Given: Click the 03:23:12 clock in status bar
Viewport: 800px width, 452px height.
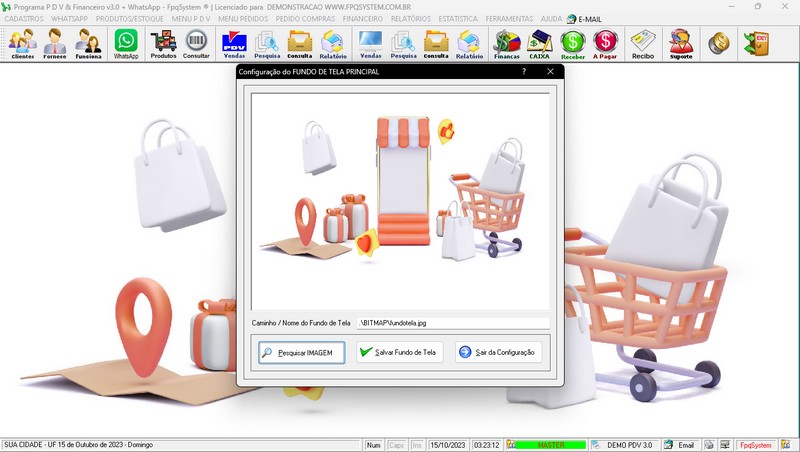Looking at the screenshot, I should (x=486, y=445).
